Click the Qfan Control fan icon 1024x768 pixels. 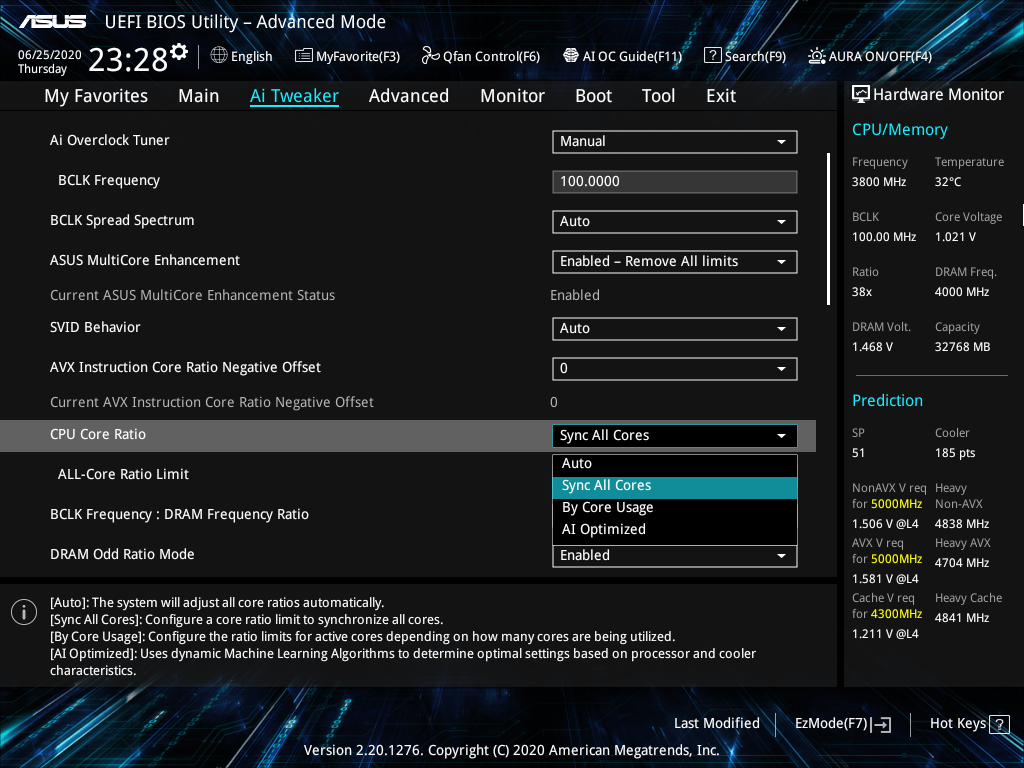click(x=430, y=56)
